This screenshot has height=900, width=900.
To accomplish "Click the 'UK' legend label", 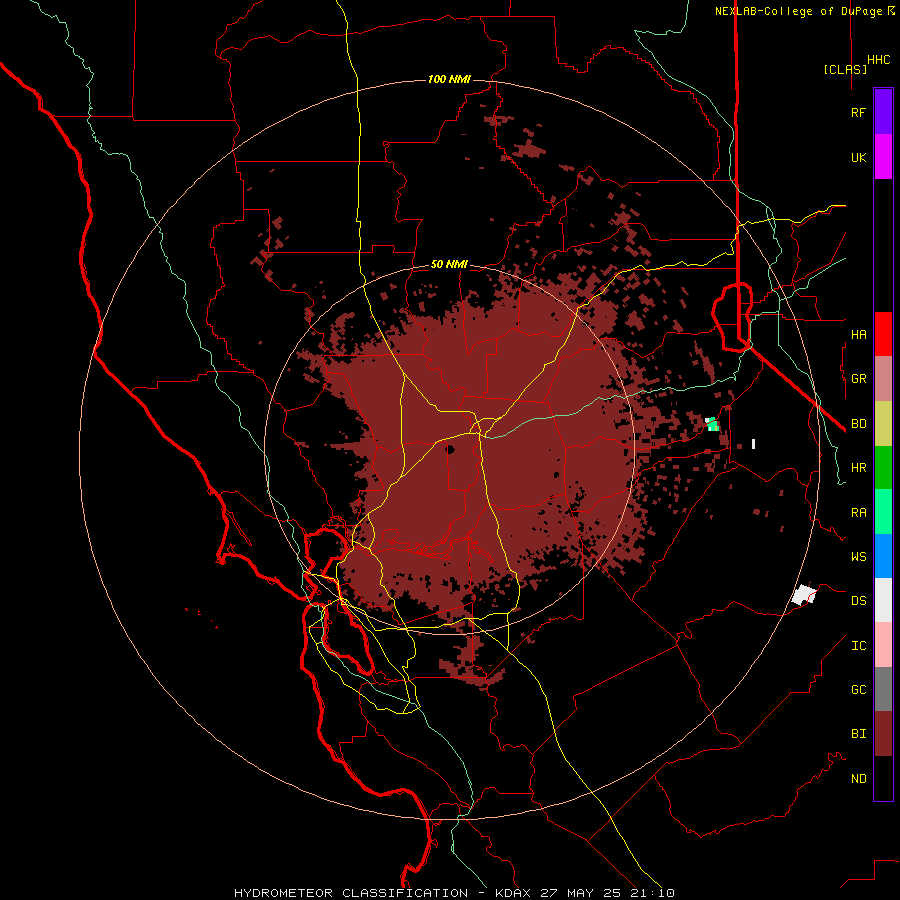I will click(x=858, y=157).
